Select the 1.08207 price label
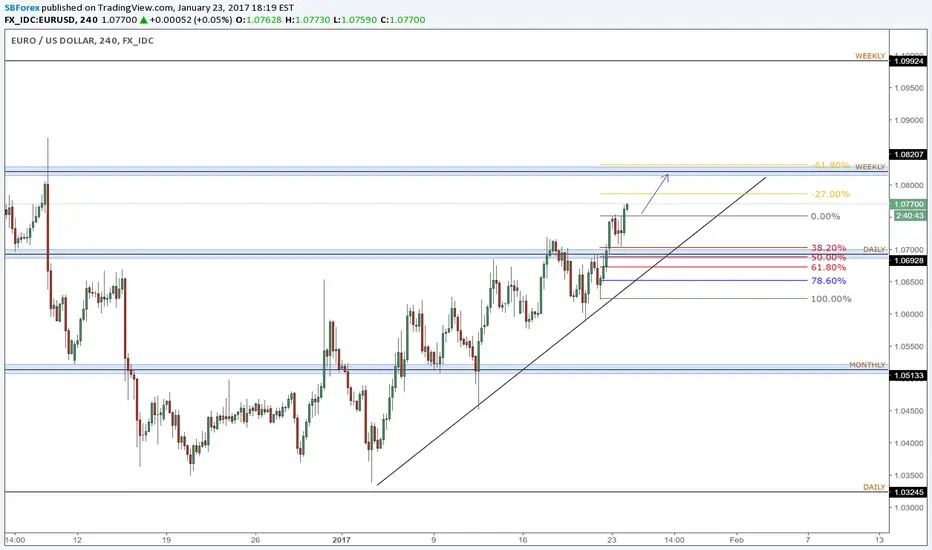The height and width of the screenshot is (550, 932). click(x=909, y=155)
